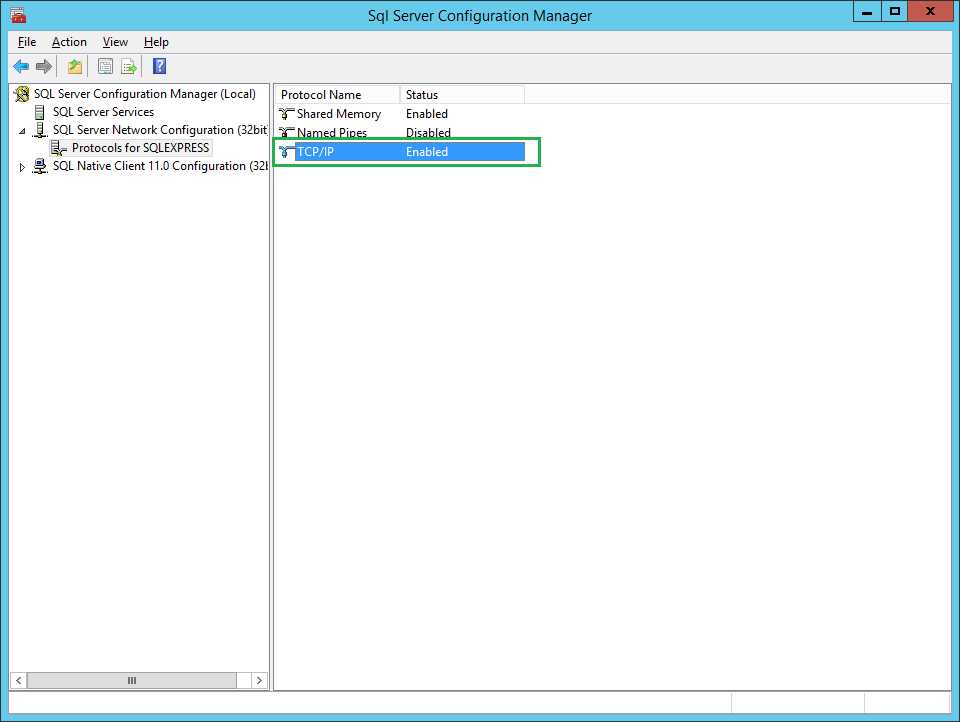Select SQL Server Services in the tree
This screenshot has height=722, width=960.
103,112
